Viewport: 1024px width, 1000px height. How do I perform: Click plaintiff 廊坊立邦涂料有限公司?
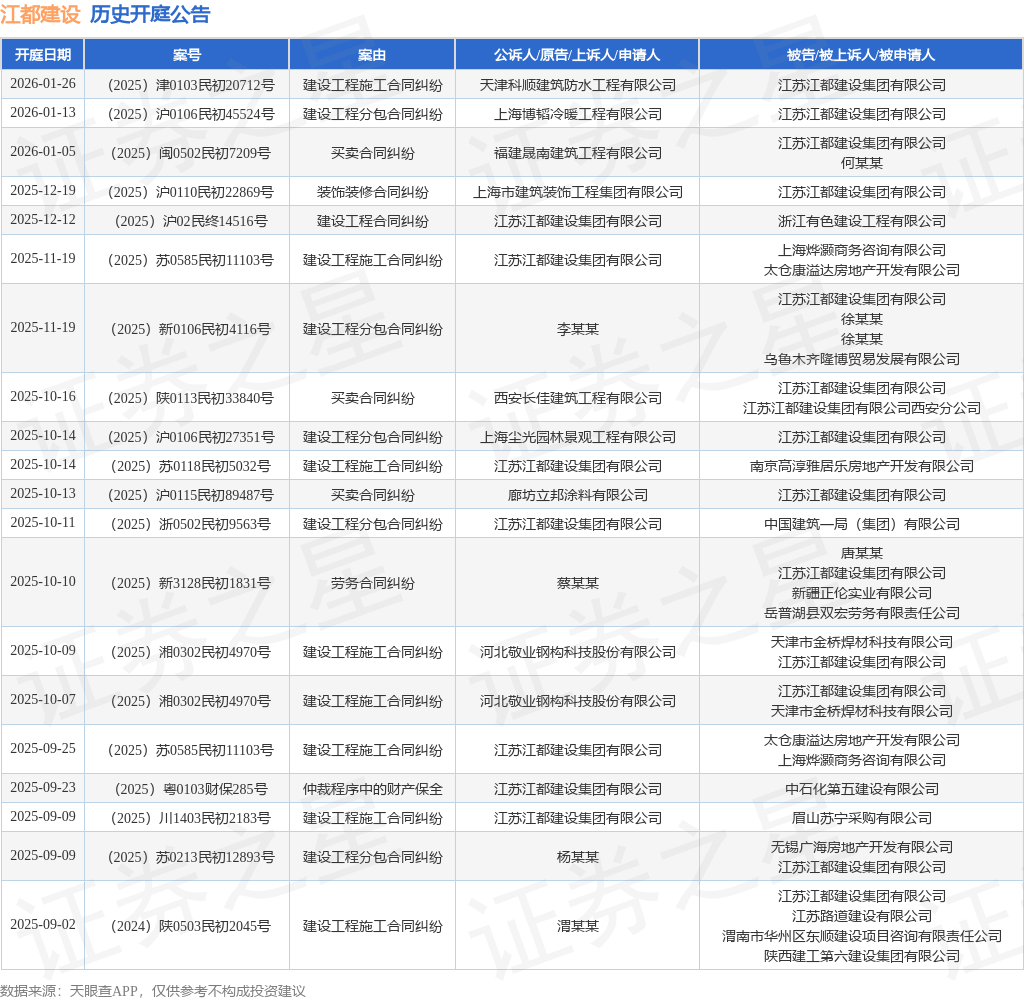(577, 495)
